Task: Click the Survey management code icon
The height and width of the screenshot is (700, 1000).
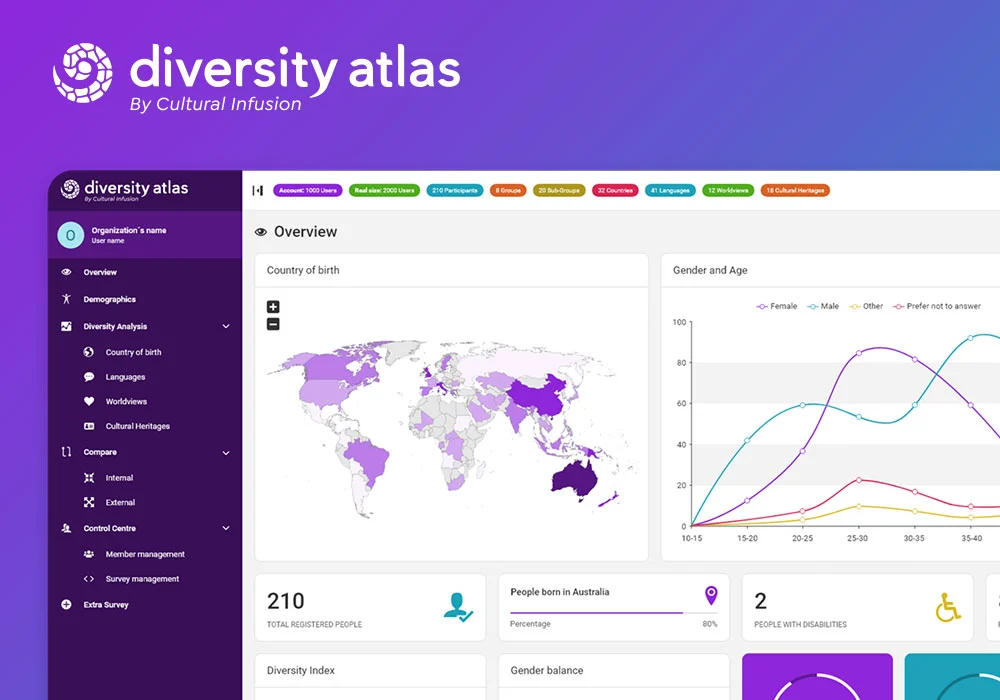Action: point(89,579)
